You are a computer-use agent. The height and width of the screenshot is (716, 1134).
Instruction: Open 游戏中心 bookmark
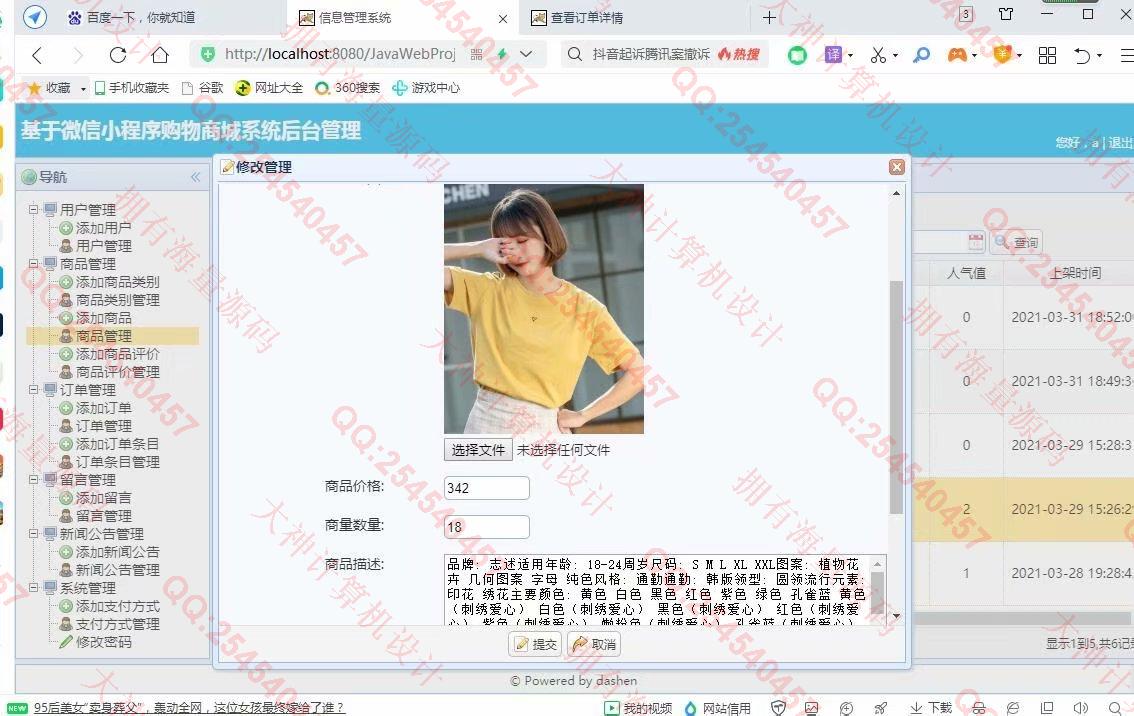[x=426, y=88]
